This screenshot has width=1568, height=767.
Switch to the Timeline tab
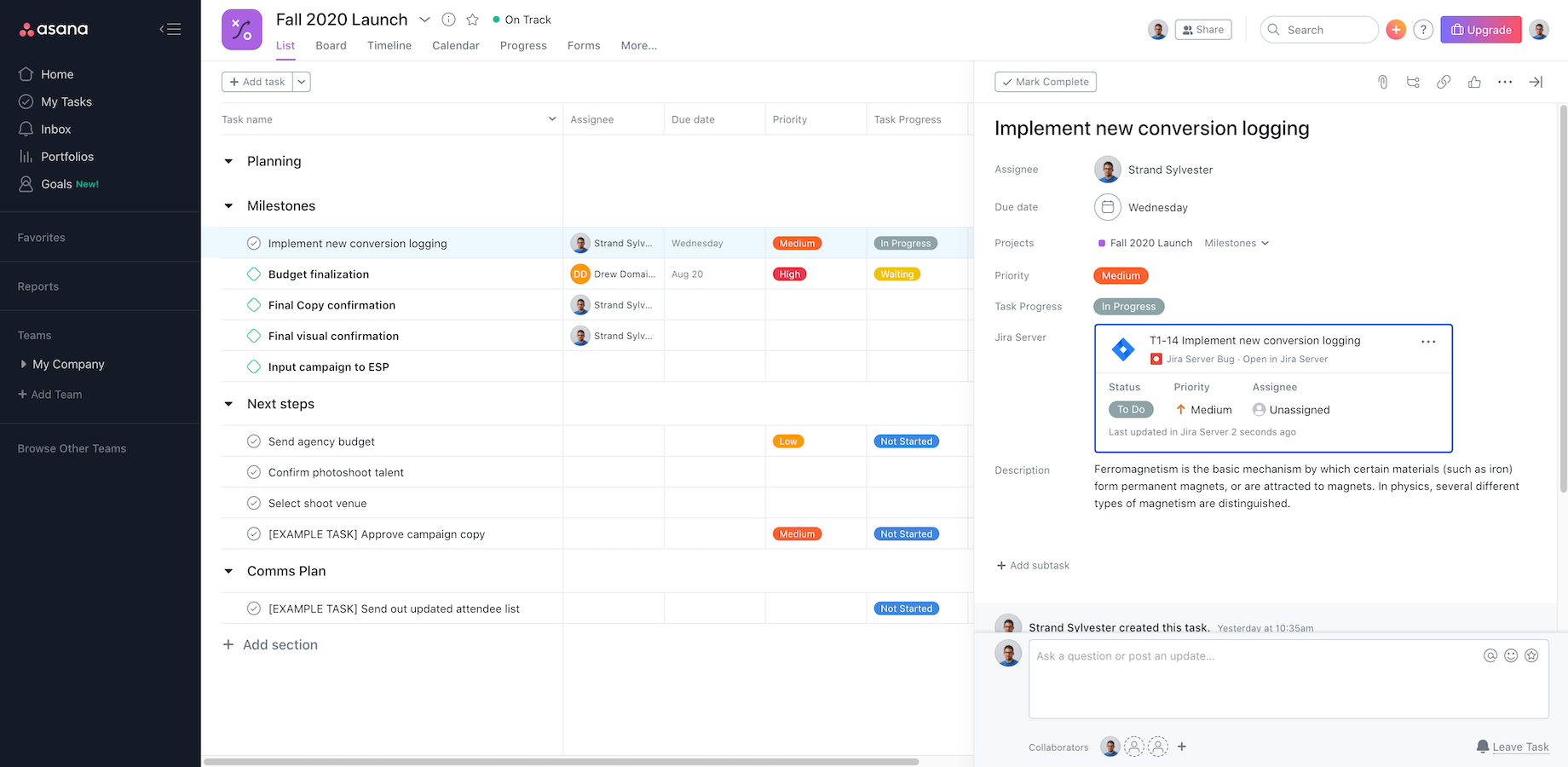(x=389, y=45)
